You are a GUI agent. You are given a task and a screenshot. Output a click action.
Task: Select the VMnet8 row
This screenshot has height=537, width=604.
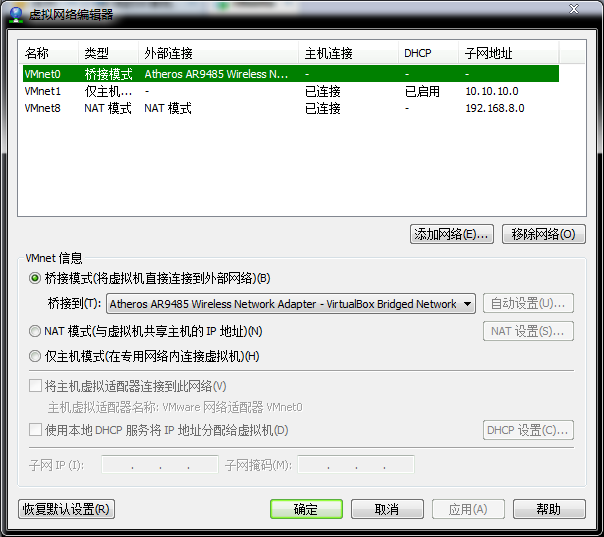[291, 108]
